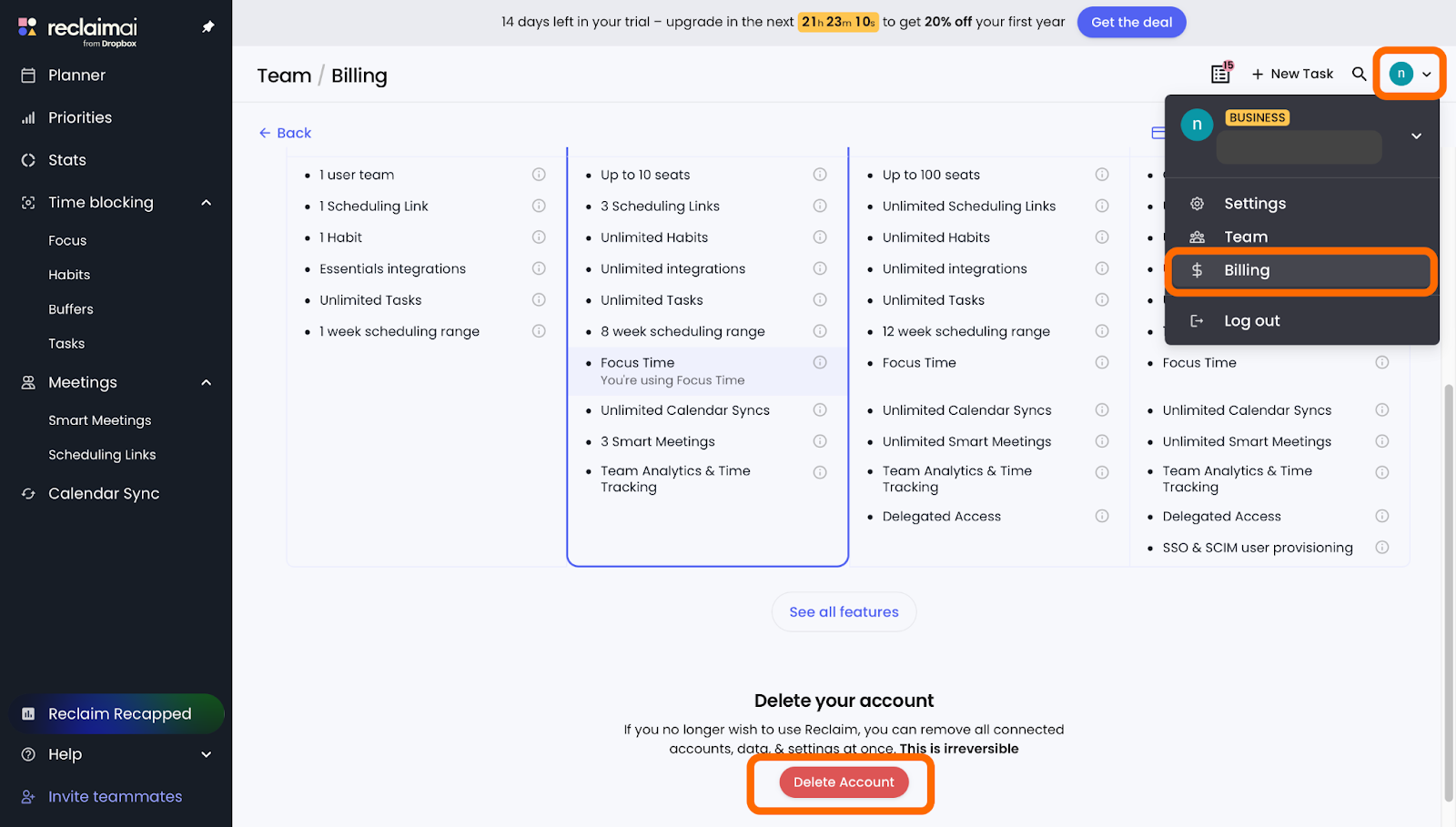Open the task list icon with badge
This screenshot has height=827, width=1456.
pyautogui.click(x=1221, y=74)
